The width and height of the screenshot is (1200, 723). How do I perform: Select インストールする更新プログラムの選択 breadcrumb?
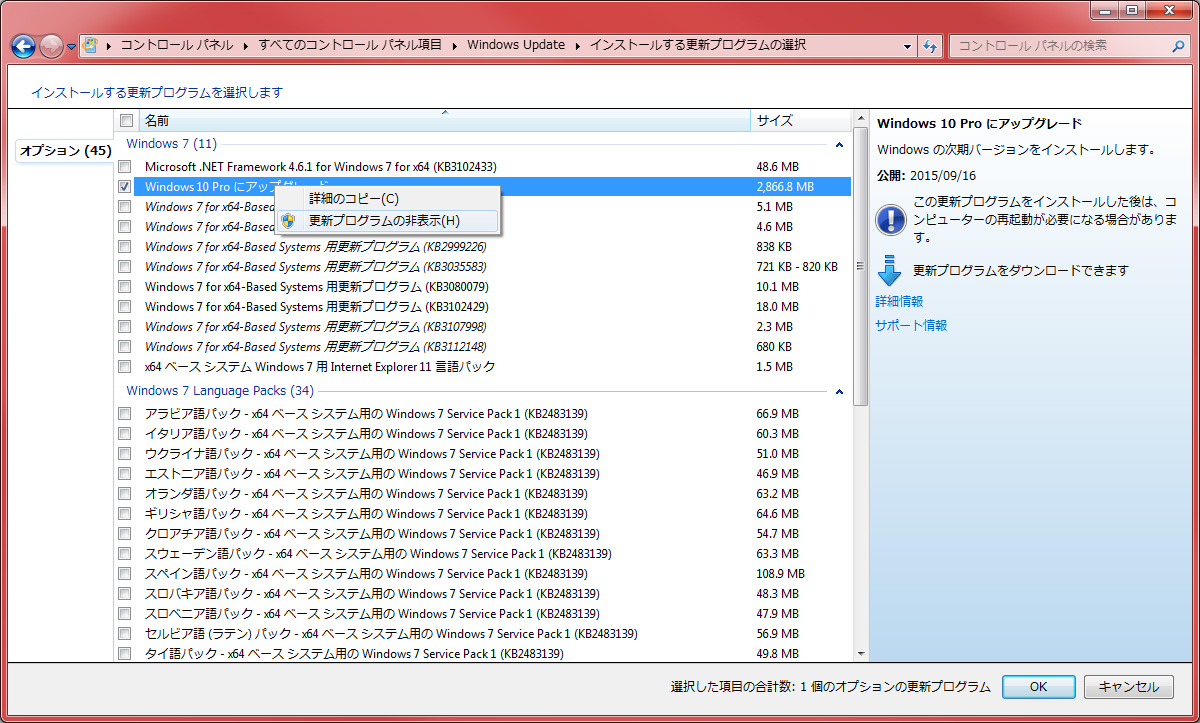coord(697,45)
